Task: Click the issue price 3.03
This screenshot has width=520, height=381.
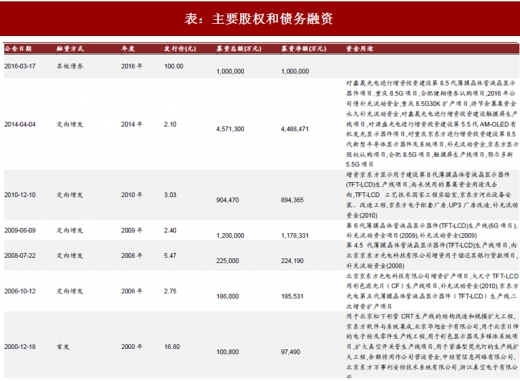Action: [170, 195]
